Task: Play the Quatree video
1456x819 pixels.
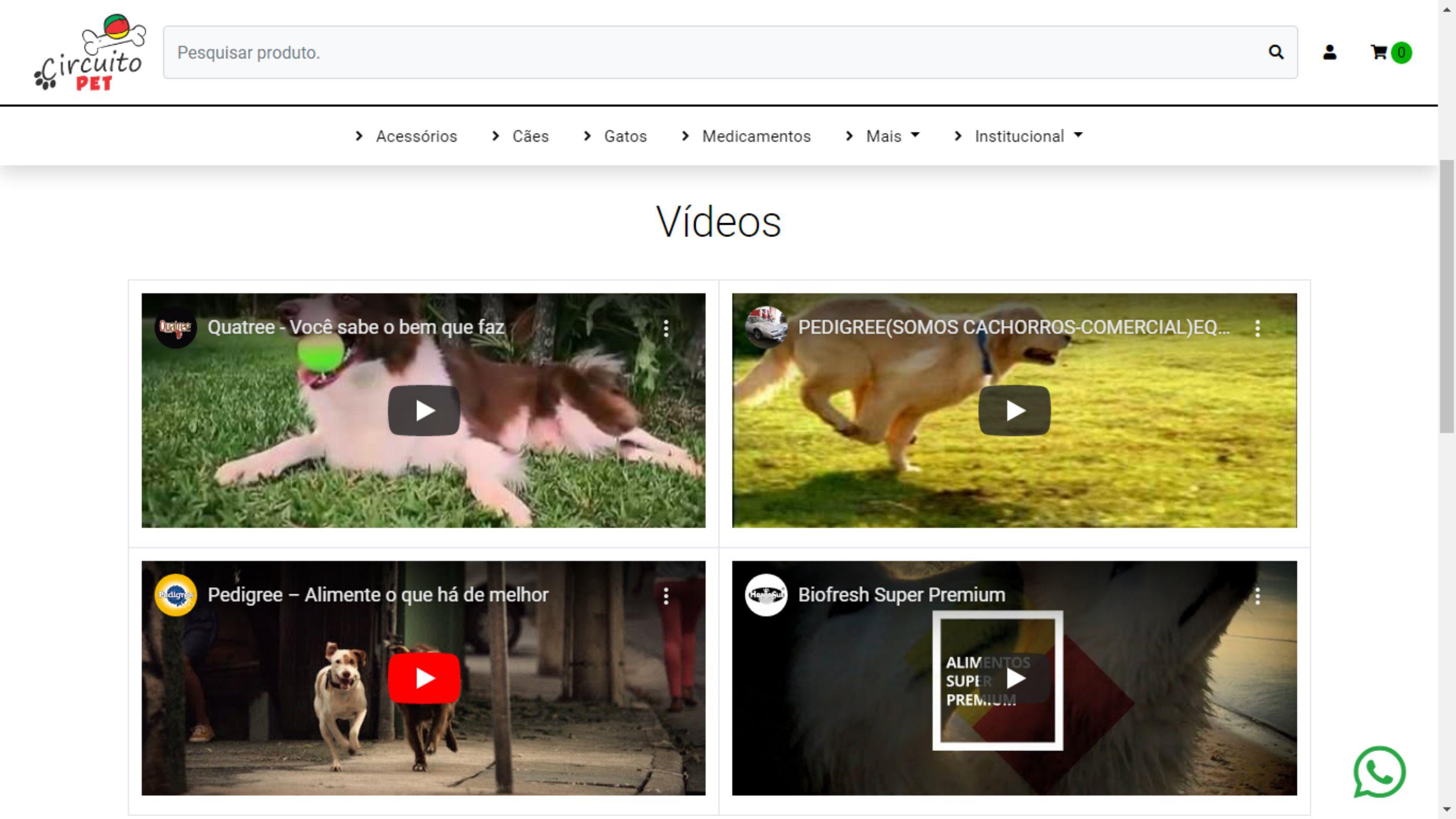Action: [424, 411]
